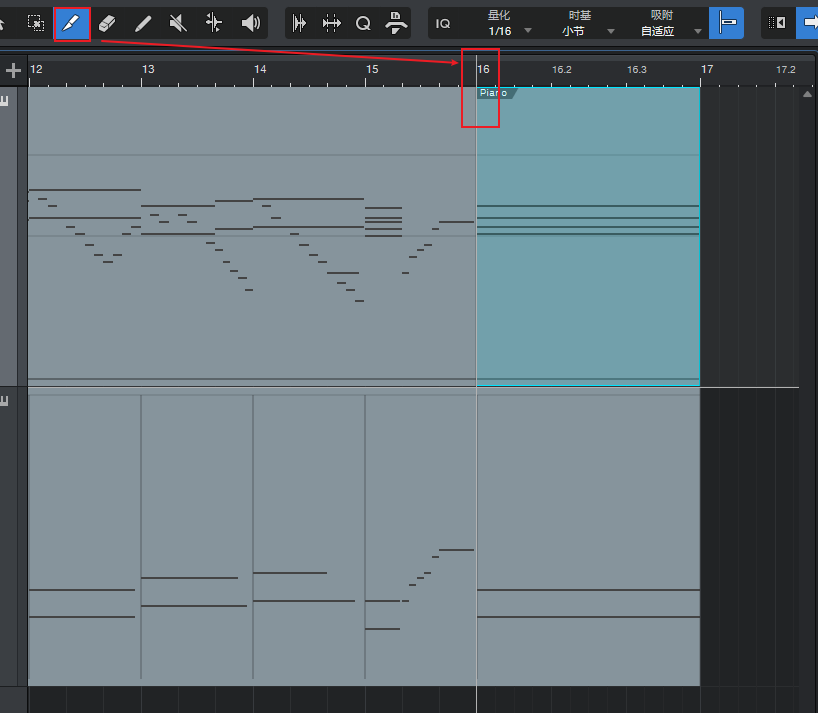Image resolution: width=818 pixels, height=713 pixels.
Task: Click position 17.2 on the ruler
Action: coord(786,70)
